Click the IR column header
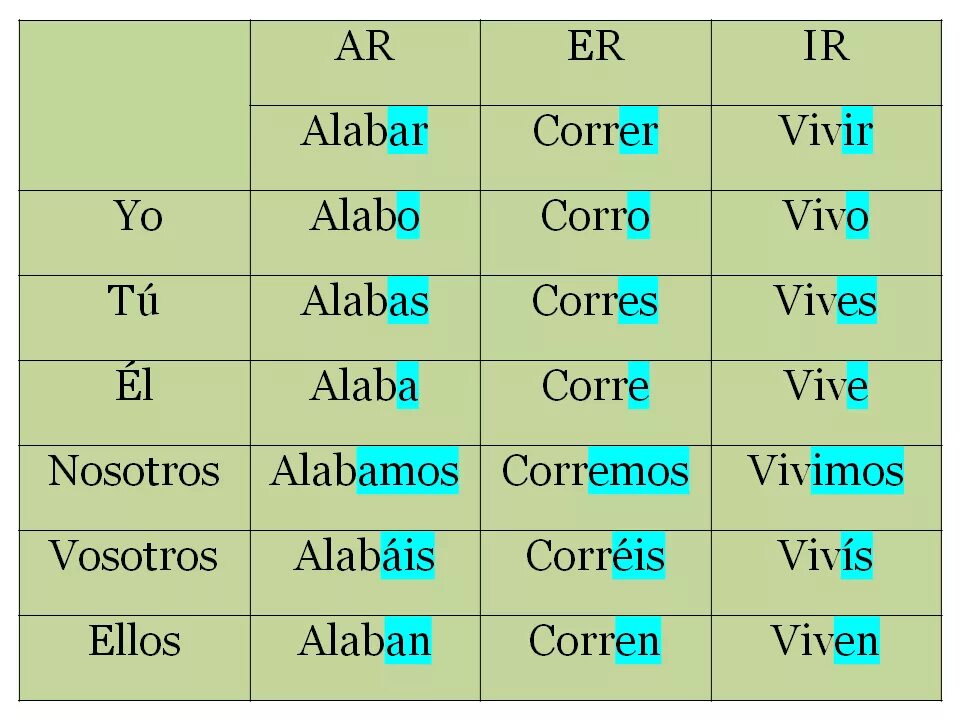Image resolution: width=960 pixels, height=720 pixels. pyautogui.click(x=827, y=46)
